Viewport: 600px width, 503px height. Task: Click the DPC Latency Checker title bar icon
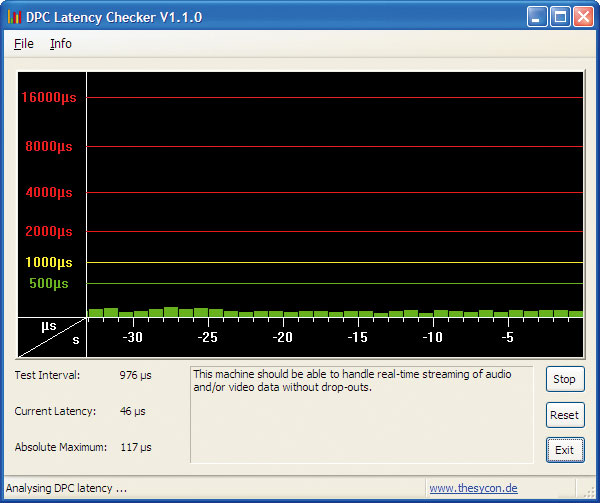pos(14,17)
